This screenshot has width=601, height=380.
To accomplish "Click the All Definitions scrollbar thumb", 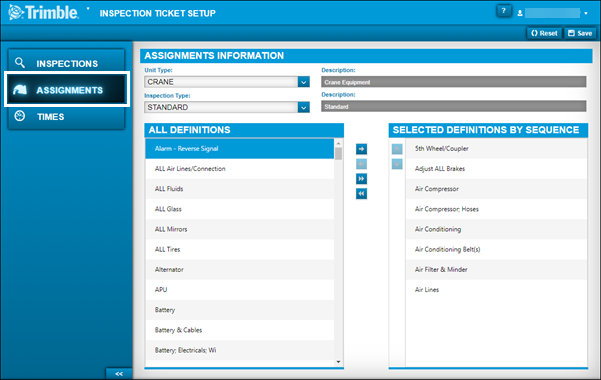I will point(338,154).
